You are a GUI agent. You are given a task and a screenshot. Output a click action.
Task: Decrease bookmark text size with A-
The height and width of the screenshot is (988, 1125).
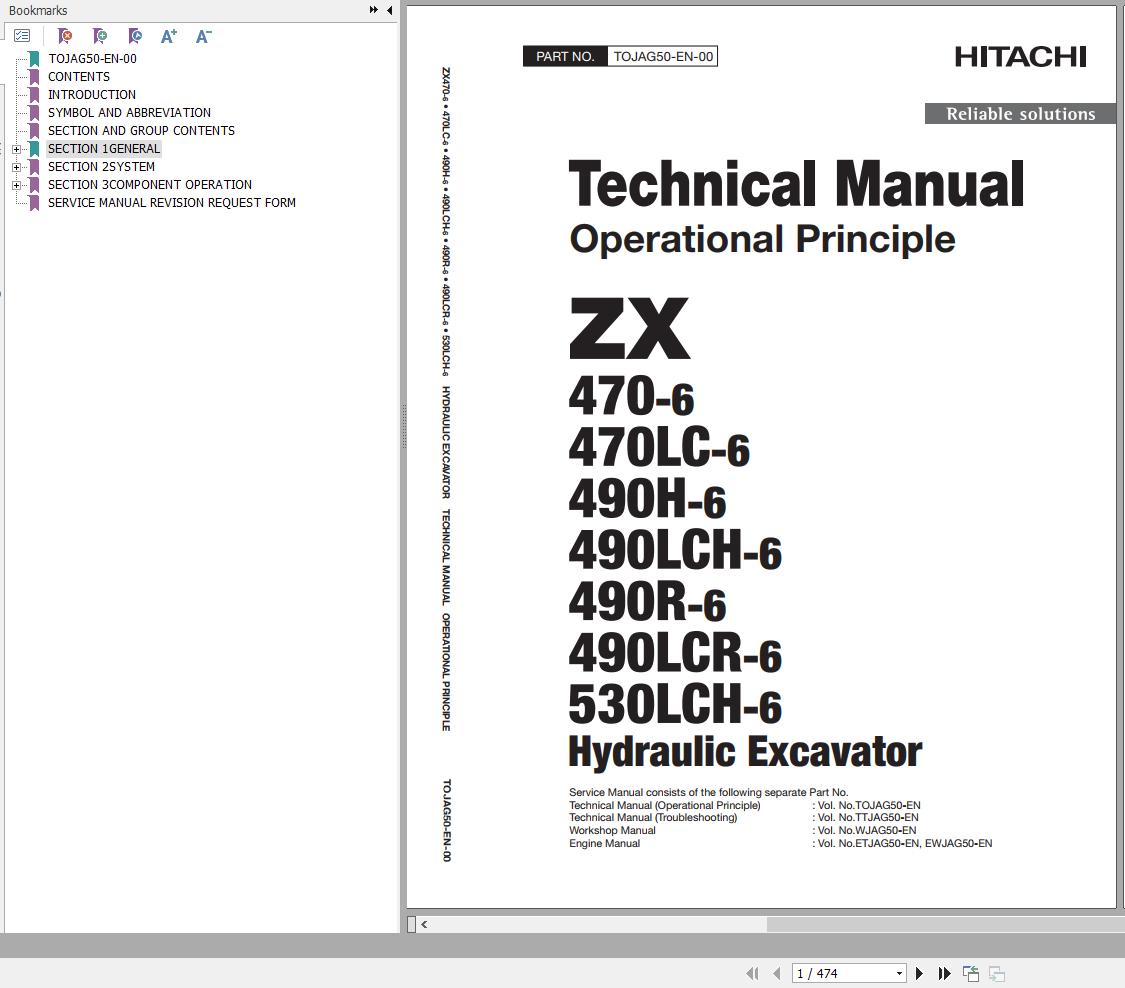click(x=204, y=36)
